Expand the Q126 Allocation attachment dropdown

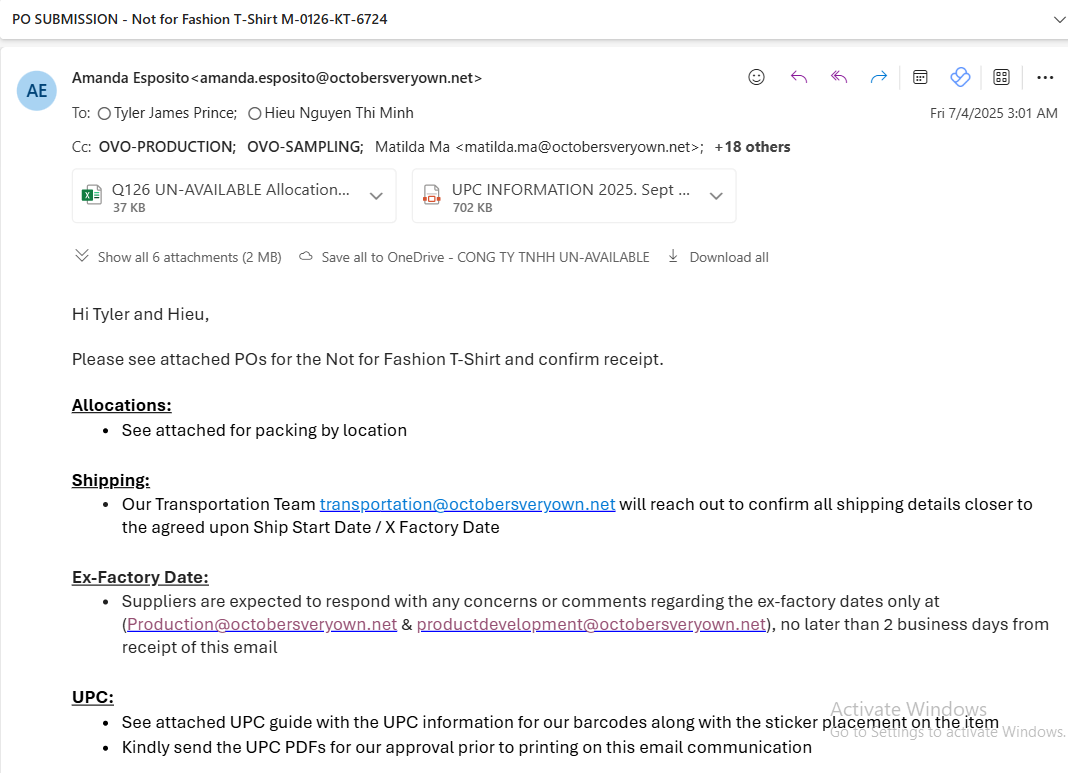pyautogui.click(x=376, y=196)
